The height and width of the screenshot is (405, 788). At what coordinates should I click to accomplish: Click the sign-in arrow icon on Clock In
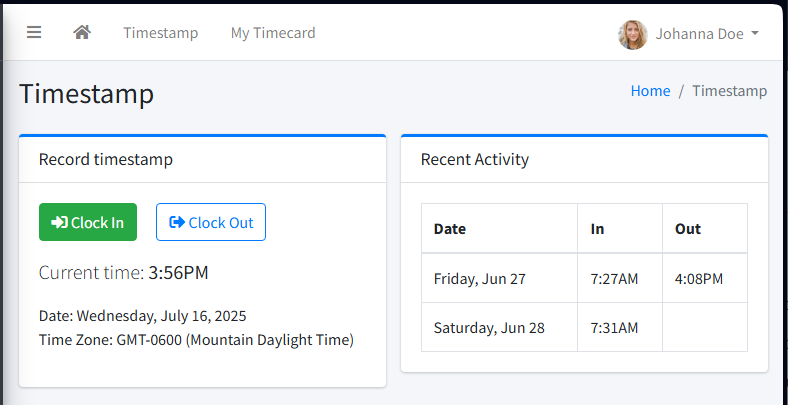(x=59, y=223)
